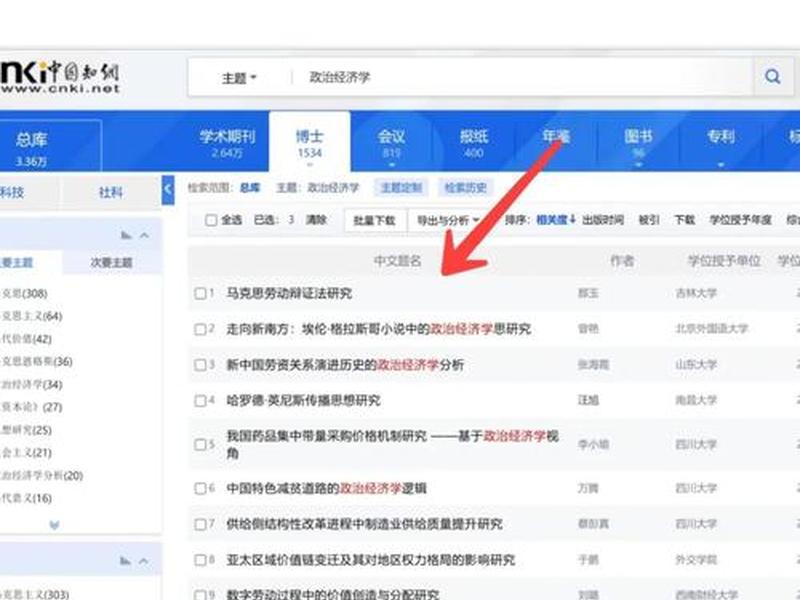Switch to the 报纸 tab
Image resolution: width=800 pixels, height=600 pixels.
[x=474, y=143]
